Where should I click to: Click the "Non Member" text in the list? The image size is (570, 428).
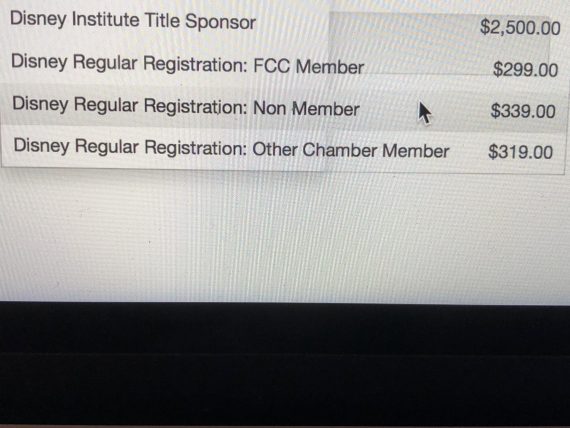pos(306,108)
